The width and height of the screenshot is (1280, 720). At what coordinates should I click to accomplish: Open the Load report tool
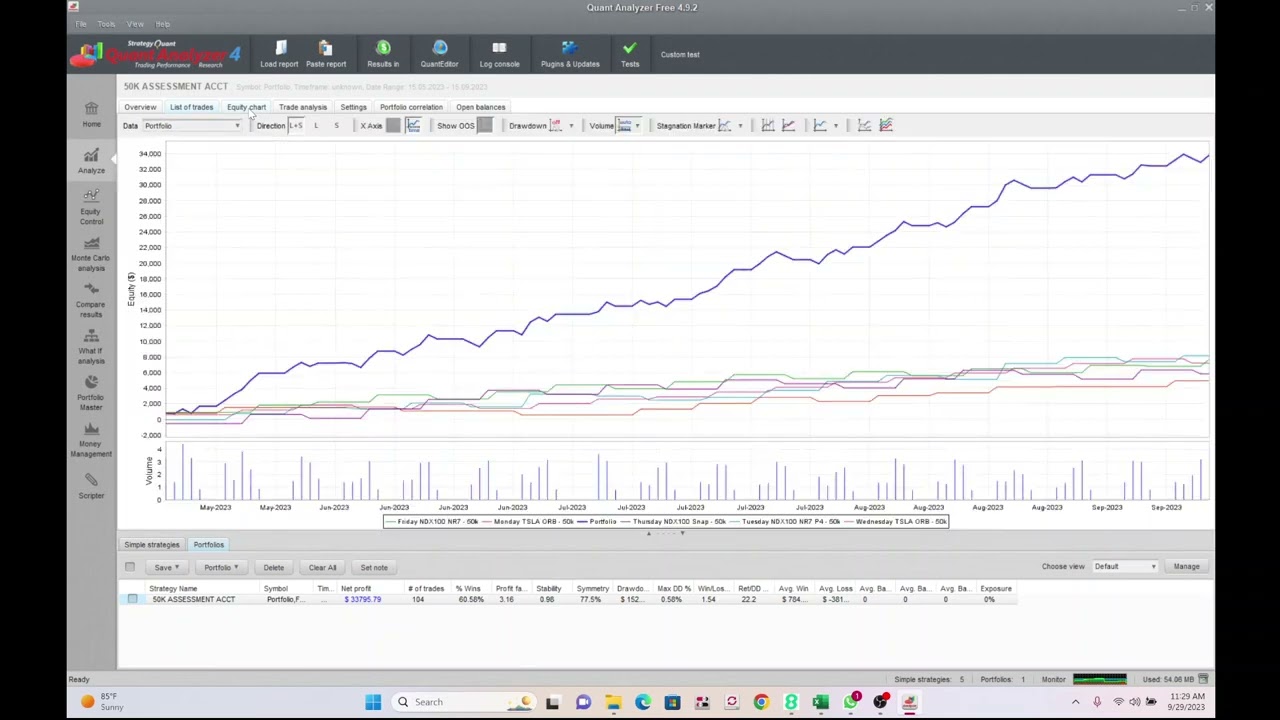(x=279, y=55)
